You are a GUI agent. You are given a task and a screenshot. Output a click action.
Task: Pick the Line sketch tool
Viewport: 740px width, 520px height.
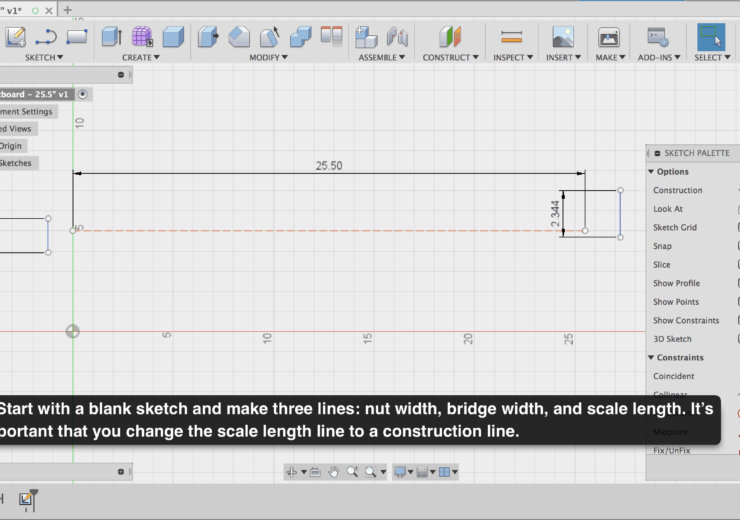pos(46,37)
